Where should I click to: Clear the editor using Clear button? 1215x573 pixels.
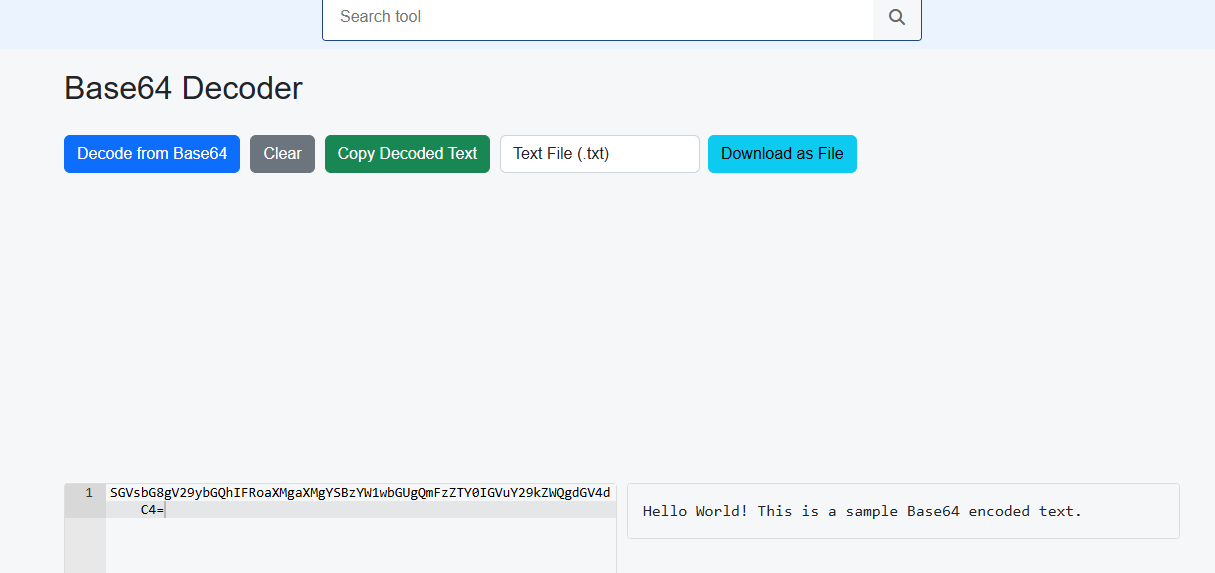click(282, 154)
